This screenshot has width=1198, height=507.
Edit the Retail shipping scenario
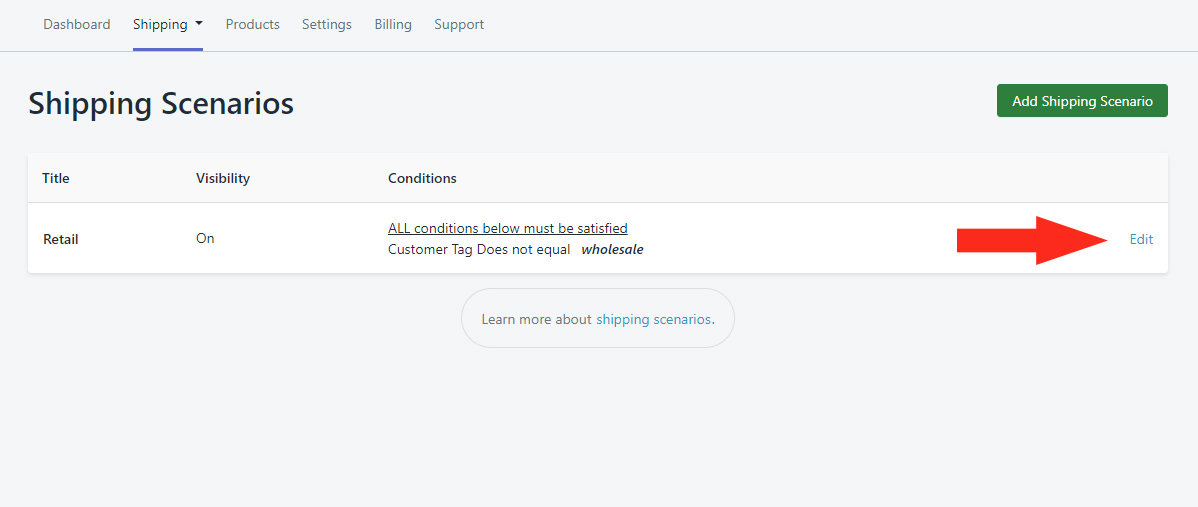coord(1141,239)
